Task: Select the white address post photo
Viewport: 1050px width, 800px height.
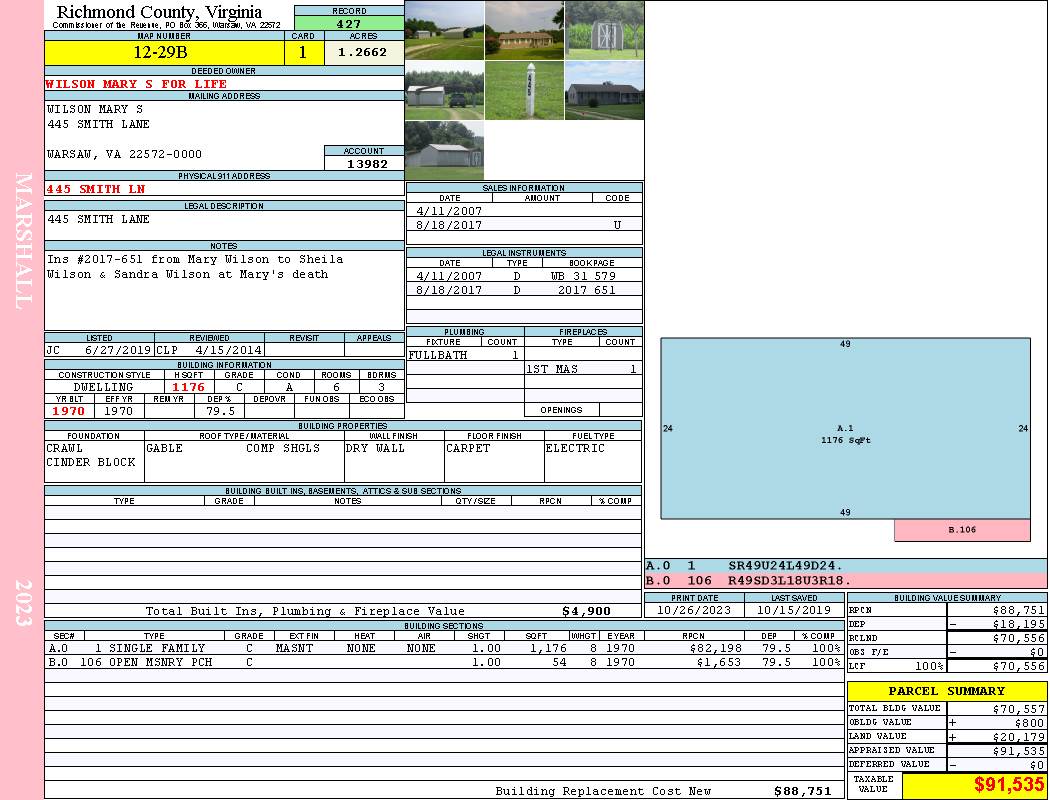Action: click(x=524, y=90)
